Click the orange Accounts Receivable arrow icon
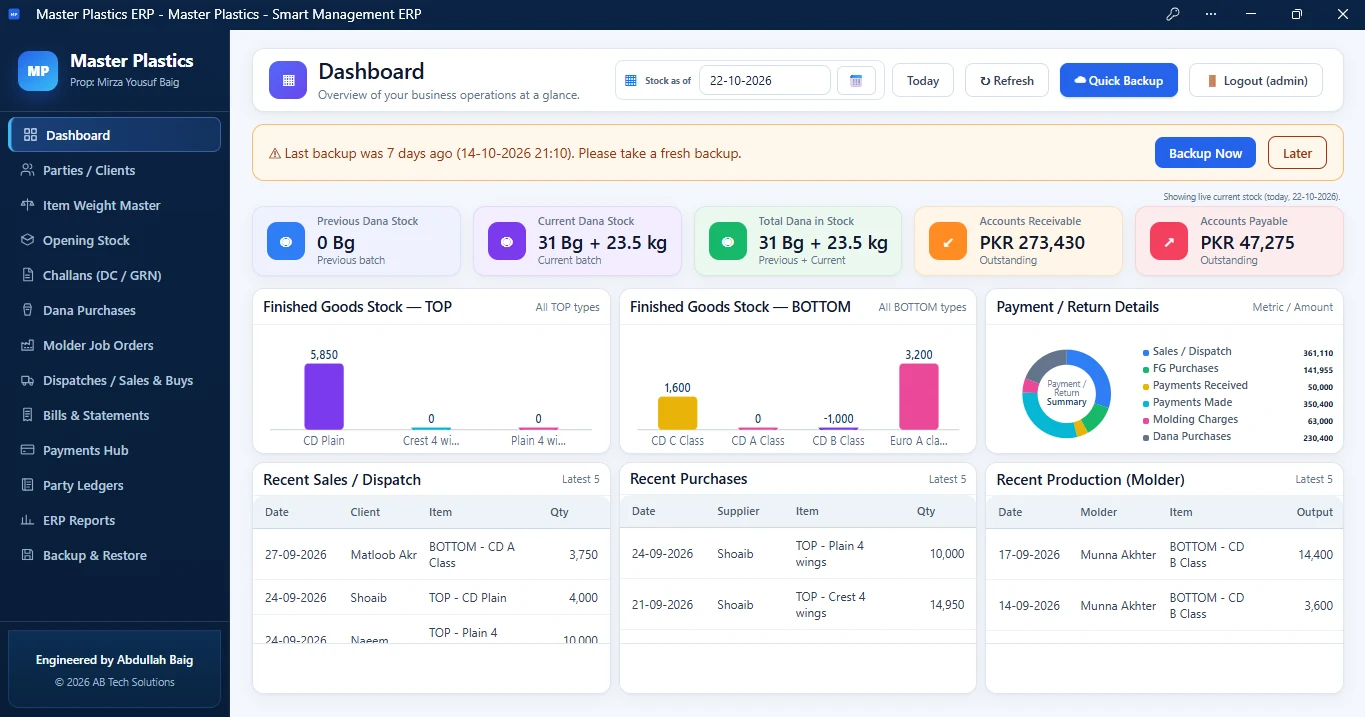The height and width of the screenshot is (717, 1365). pos(948,241)
